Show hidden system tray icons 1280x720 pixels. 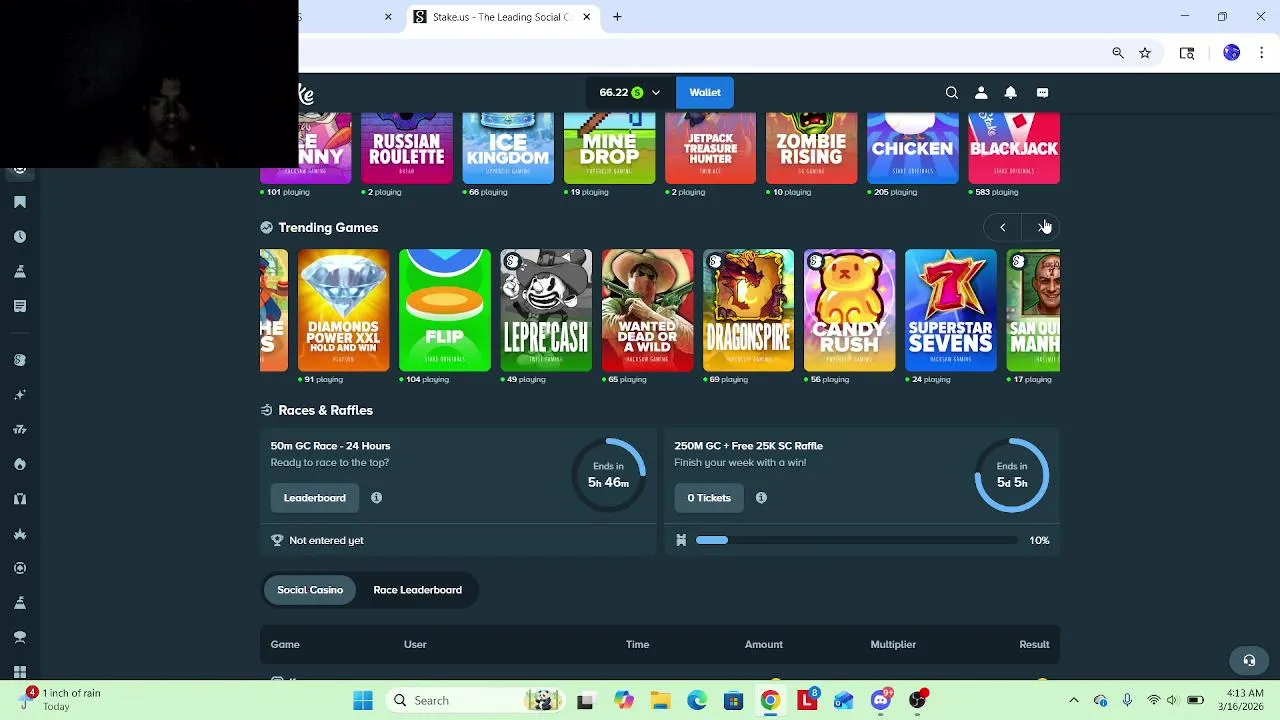coord(1074,700)
